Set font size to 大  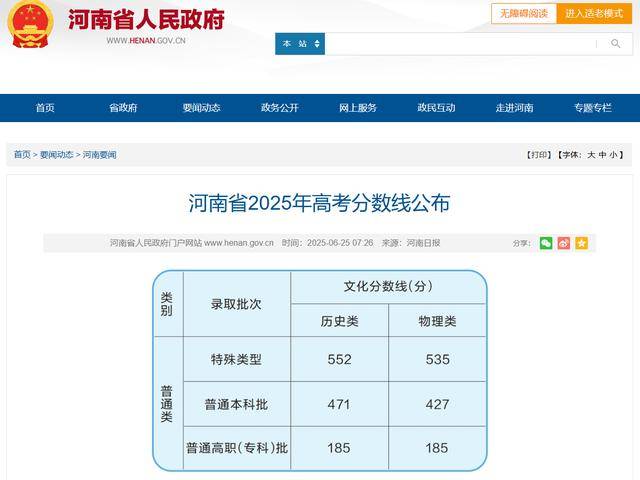591,155
